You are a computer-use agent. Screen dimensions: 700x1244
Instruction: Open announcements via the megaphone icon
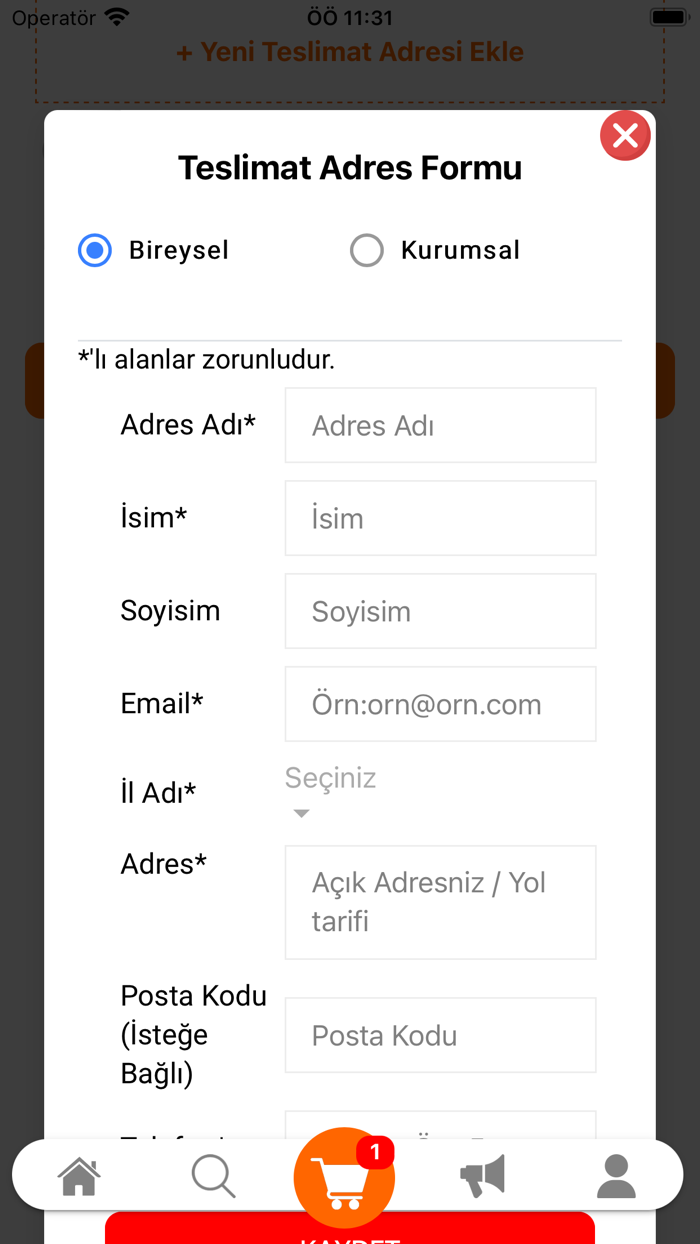click(x=482, y=1176)
